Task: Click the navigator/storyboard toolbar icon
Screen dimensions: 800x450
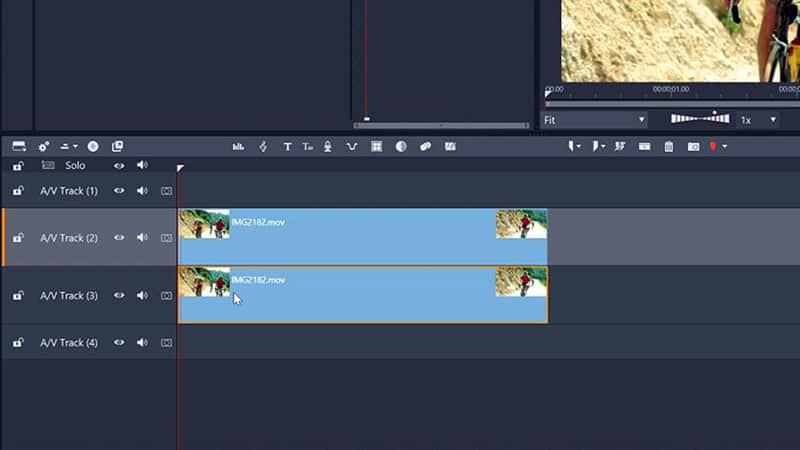Action: [19, 146]
